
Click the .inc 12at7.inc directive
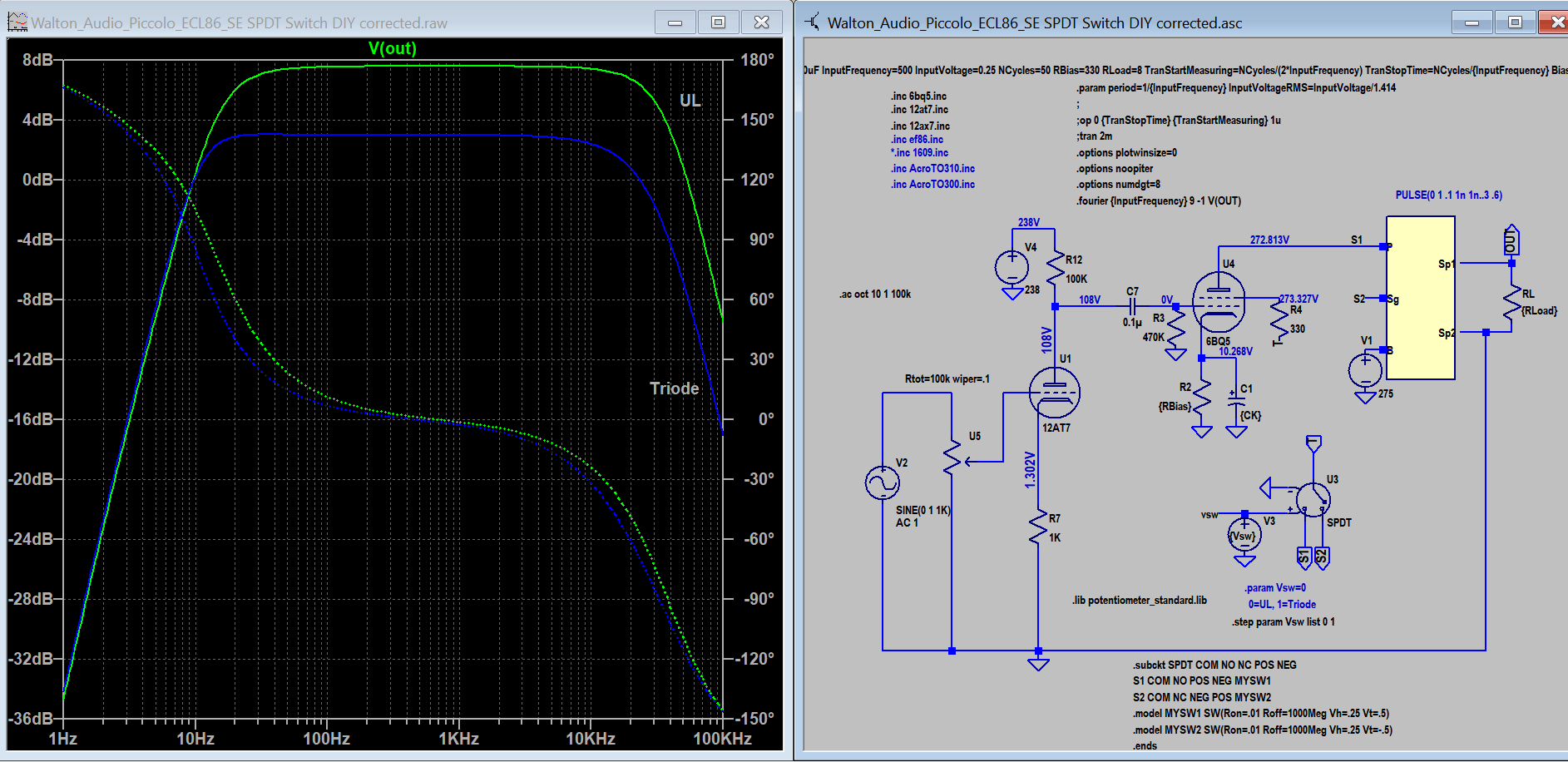(x=920, y=110)
